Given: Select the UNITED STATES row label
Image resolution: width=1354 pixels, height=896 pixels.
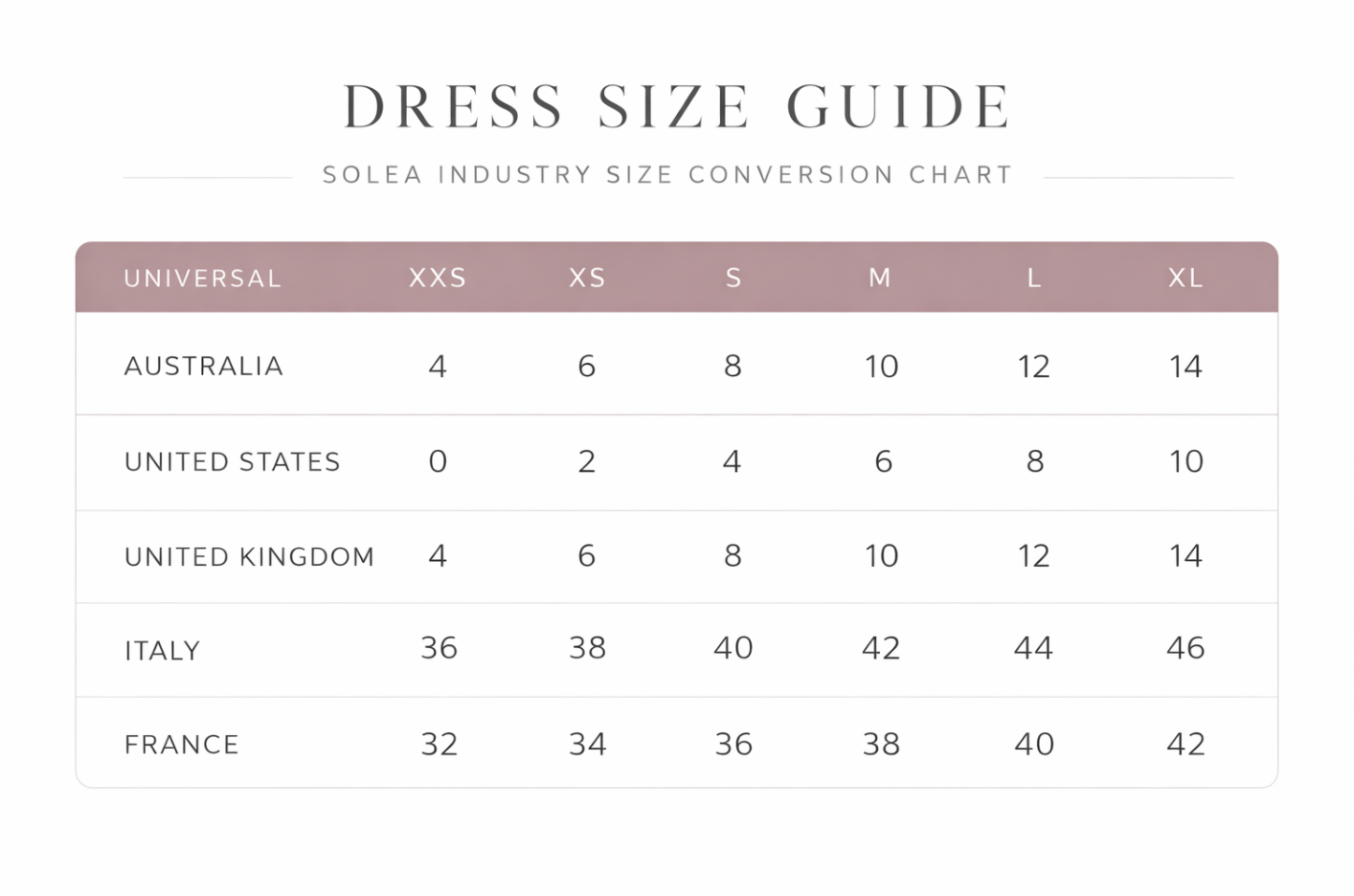Looking at the screenshot, I should click(x=233, y=461).
